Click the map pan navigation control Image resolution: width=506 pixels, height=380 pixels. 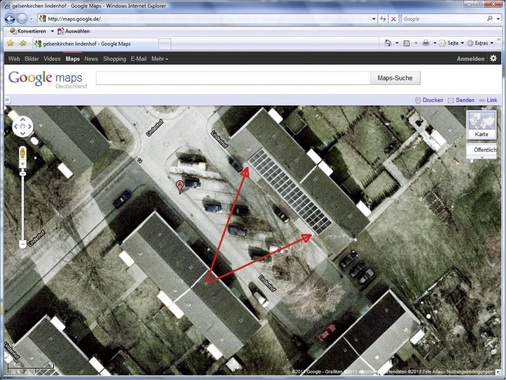click(x=23, y=126)
